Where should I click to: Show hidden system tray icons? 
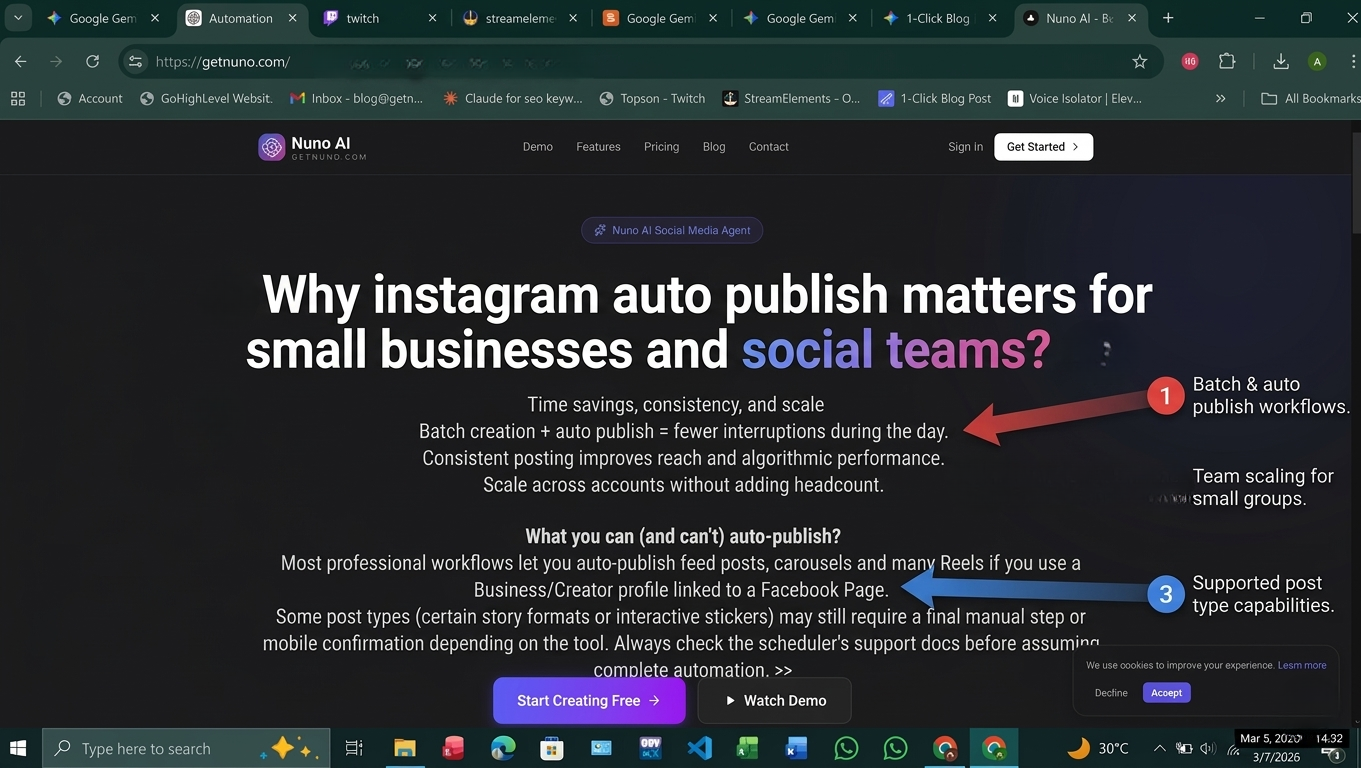[x=1159, y=748]
